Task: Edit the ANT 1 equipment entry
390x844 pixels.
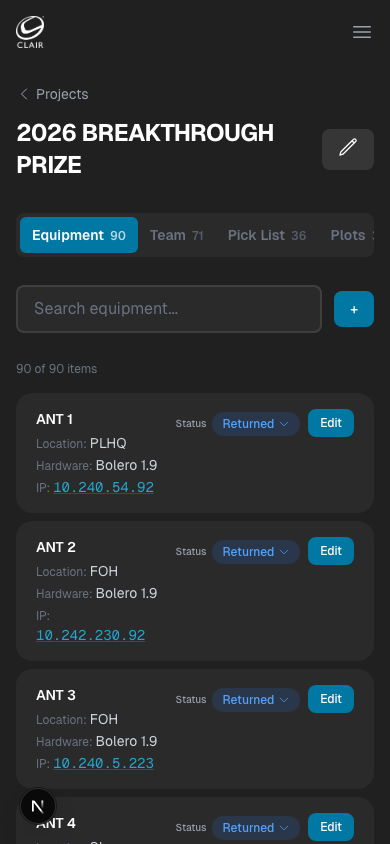Action: (331, 423)
